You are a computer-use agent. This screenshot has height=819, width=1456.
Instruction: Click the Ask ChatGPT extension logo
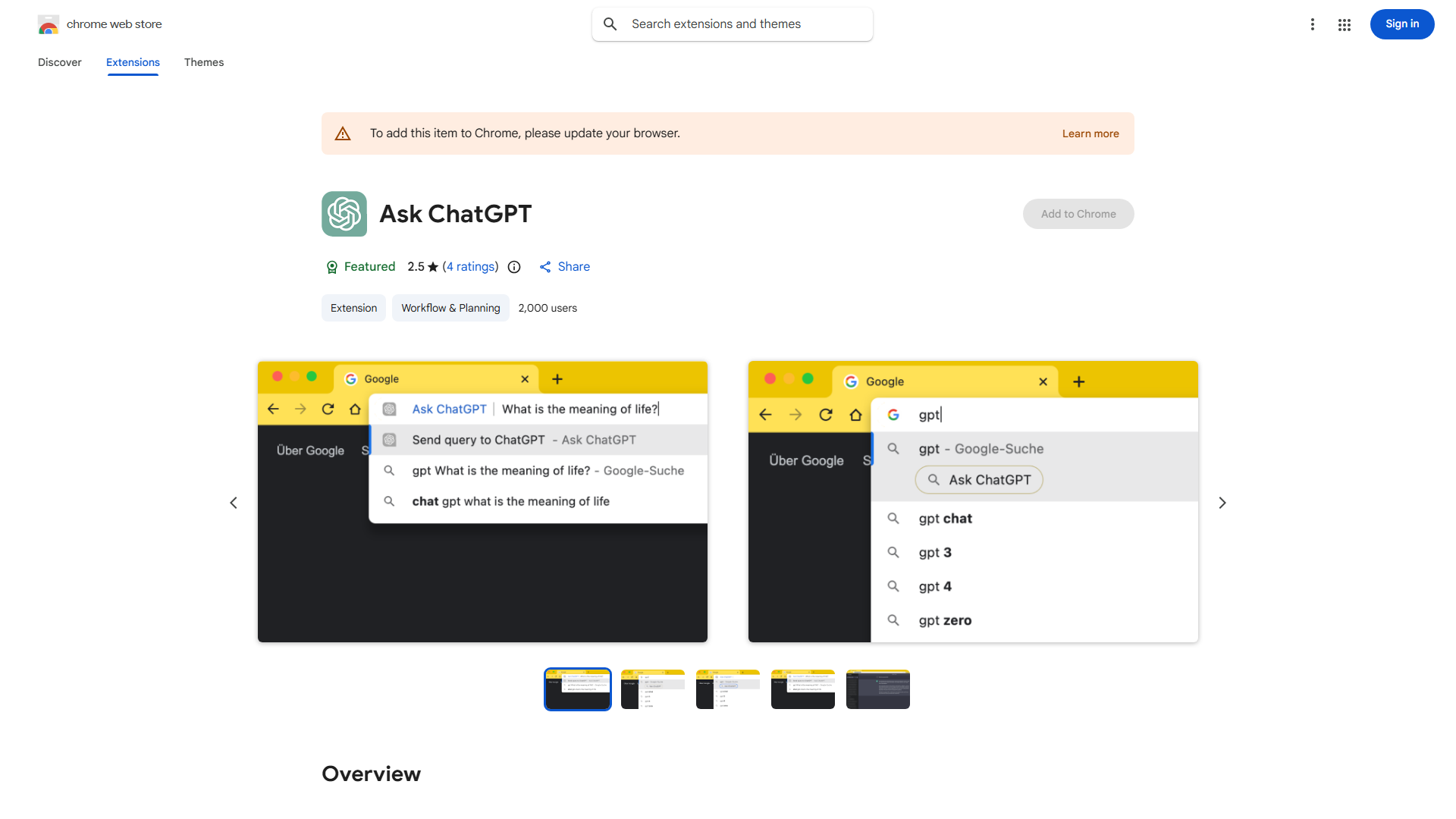click(x=344, y=214)
